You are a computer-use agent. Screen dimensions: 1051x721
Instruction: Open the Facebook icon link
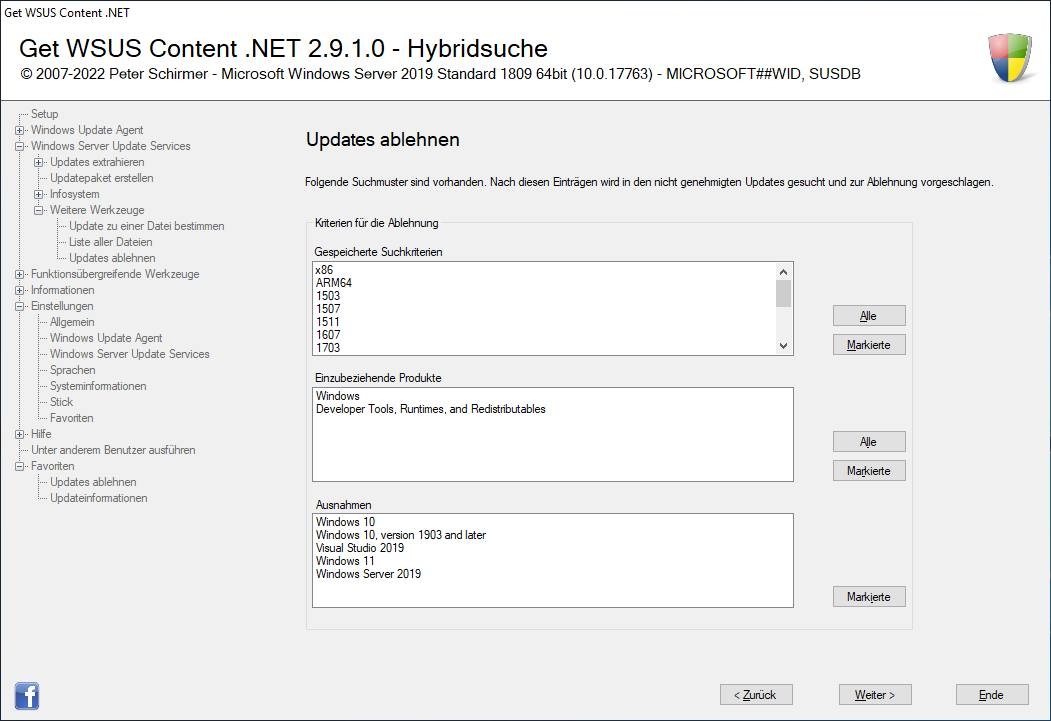[x=27, y=696]
